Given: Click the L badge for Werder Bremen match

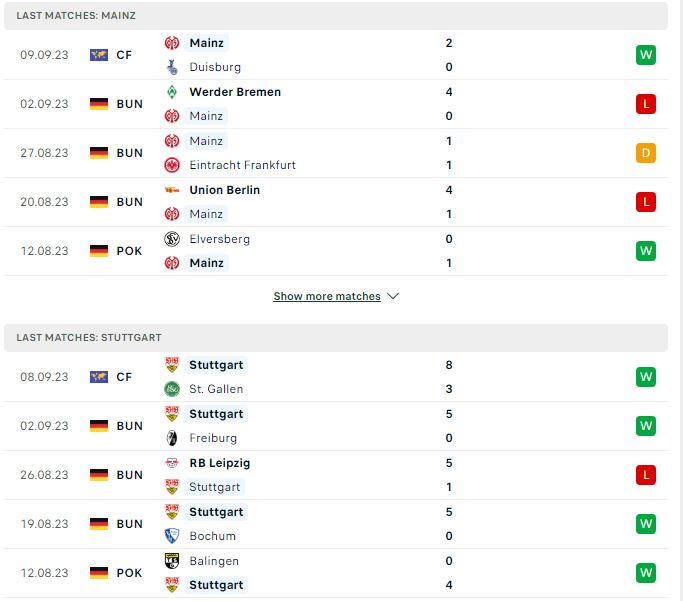Looking at the screenshot, I should click(x=646, y=104).
